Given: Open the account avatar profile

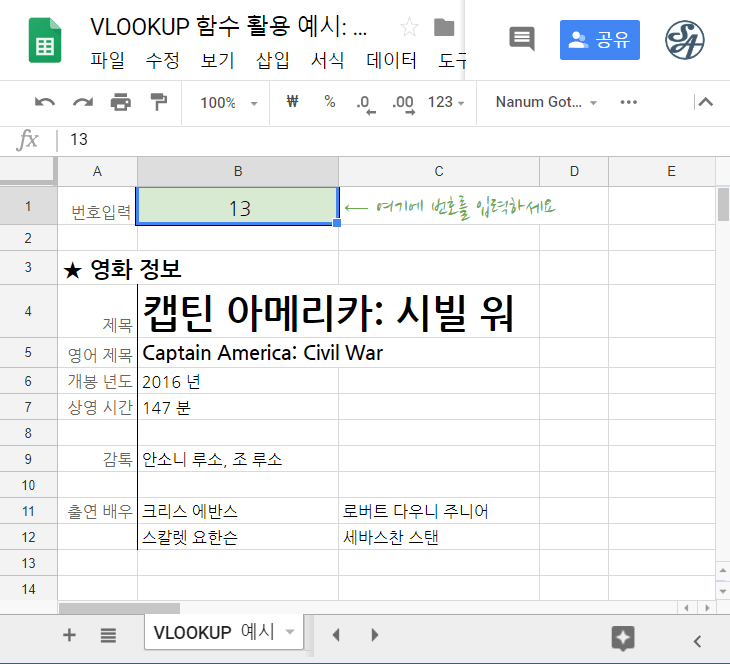Looking at the screenshot, I should coord(684,40).
